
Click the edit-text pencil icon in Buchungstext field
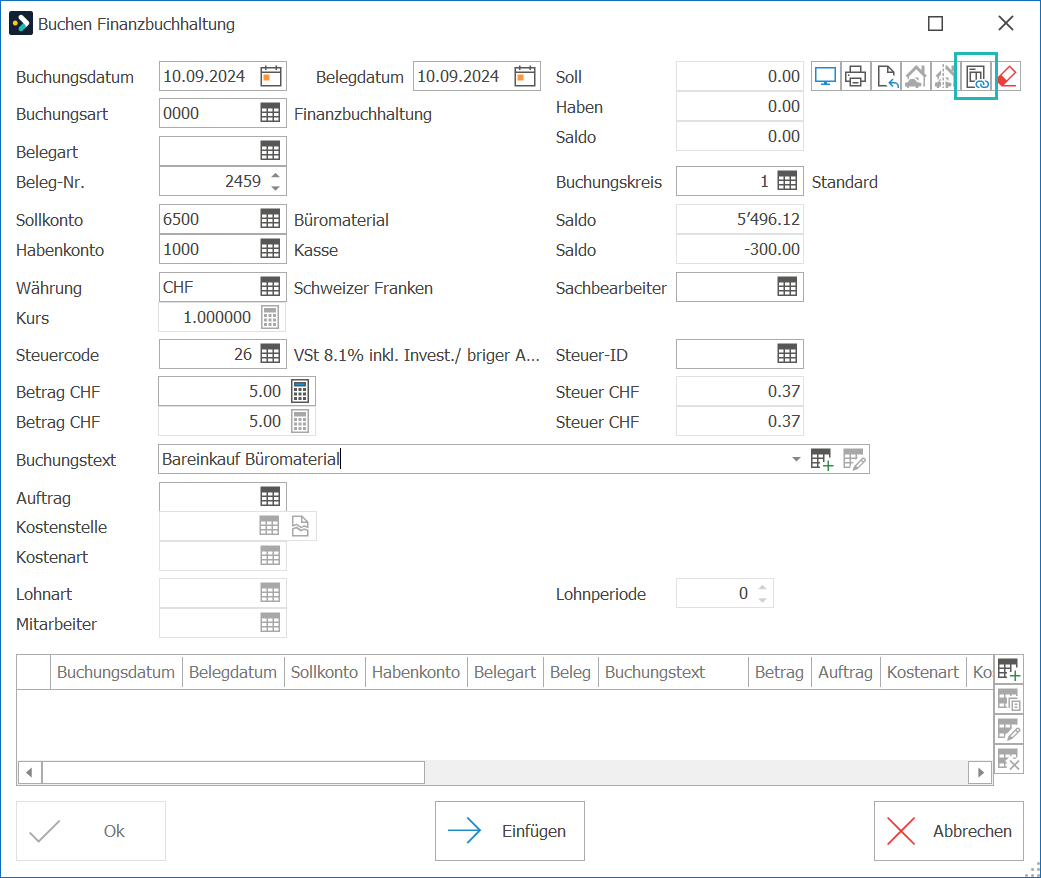coord(854,459)
